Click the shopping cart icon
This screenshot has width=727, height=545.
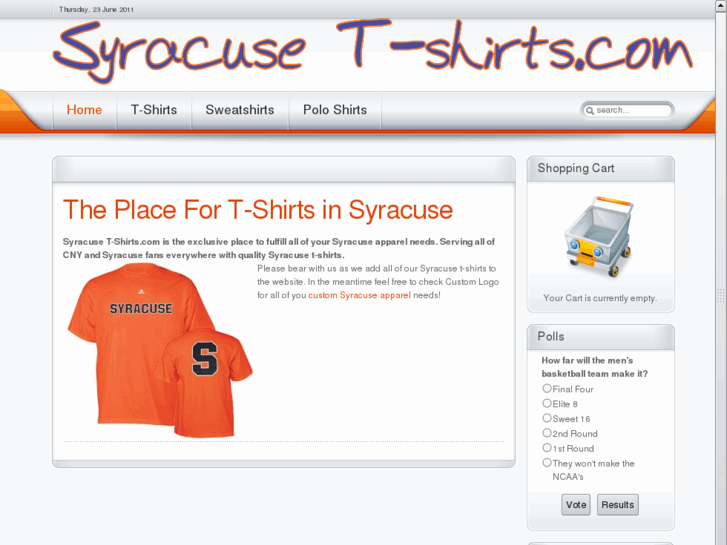point(599,236)
